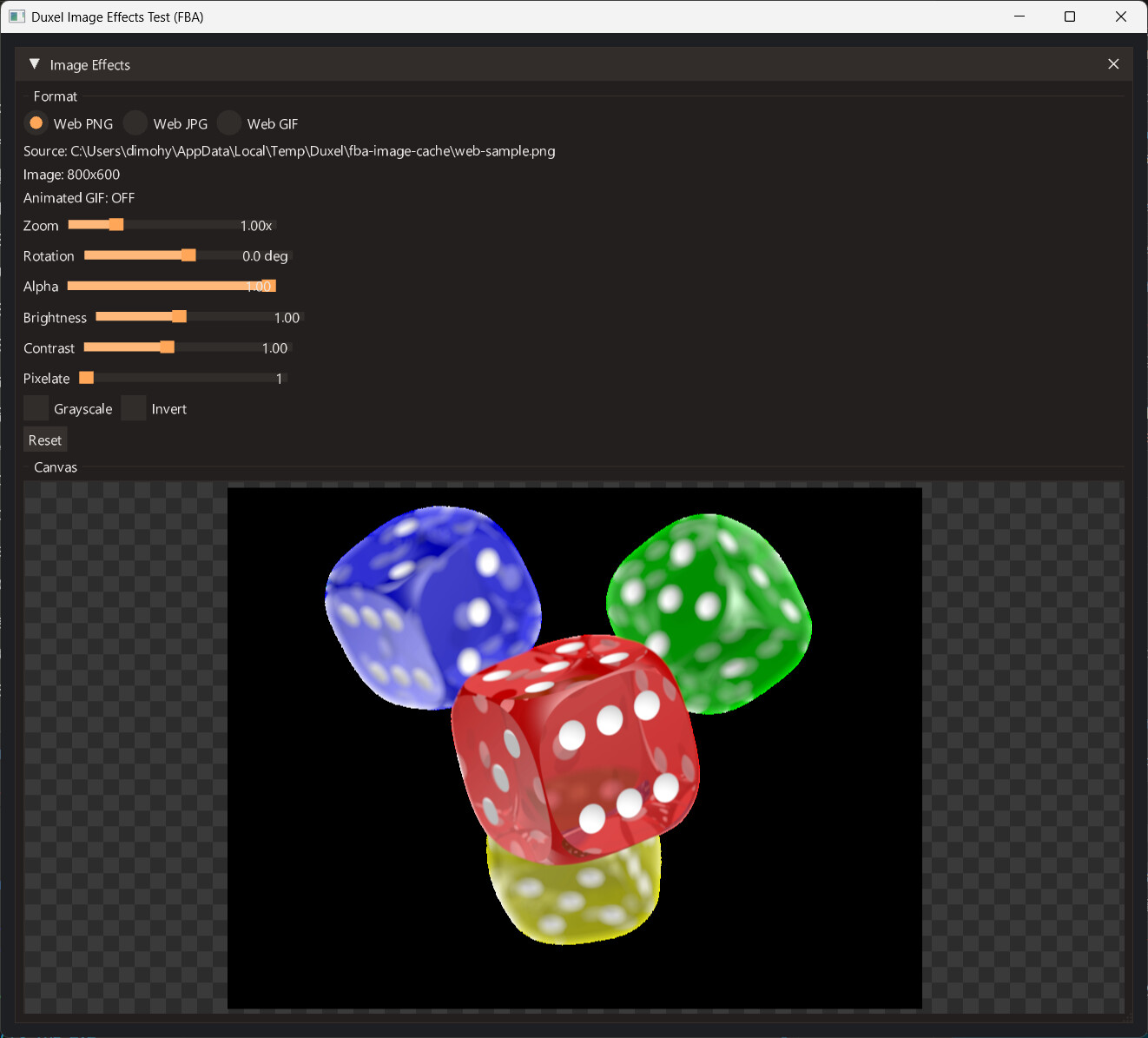
Task: Click the Reset button
Action: pyautogui.click(x=45, y=440)
